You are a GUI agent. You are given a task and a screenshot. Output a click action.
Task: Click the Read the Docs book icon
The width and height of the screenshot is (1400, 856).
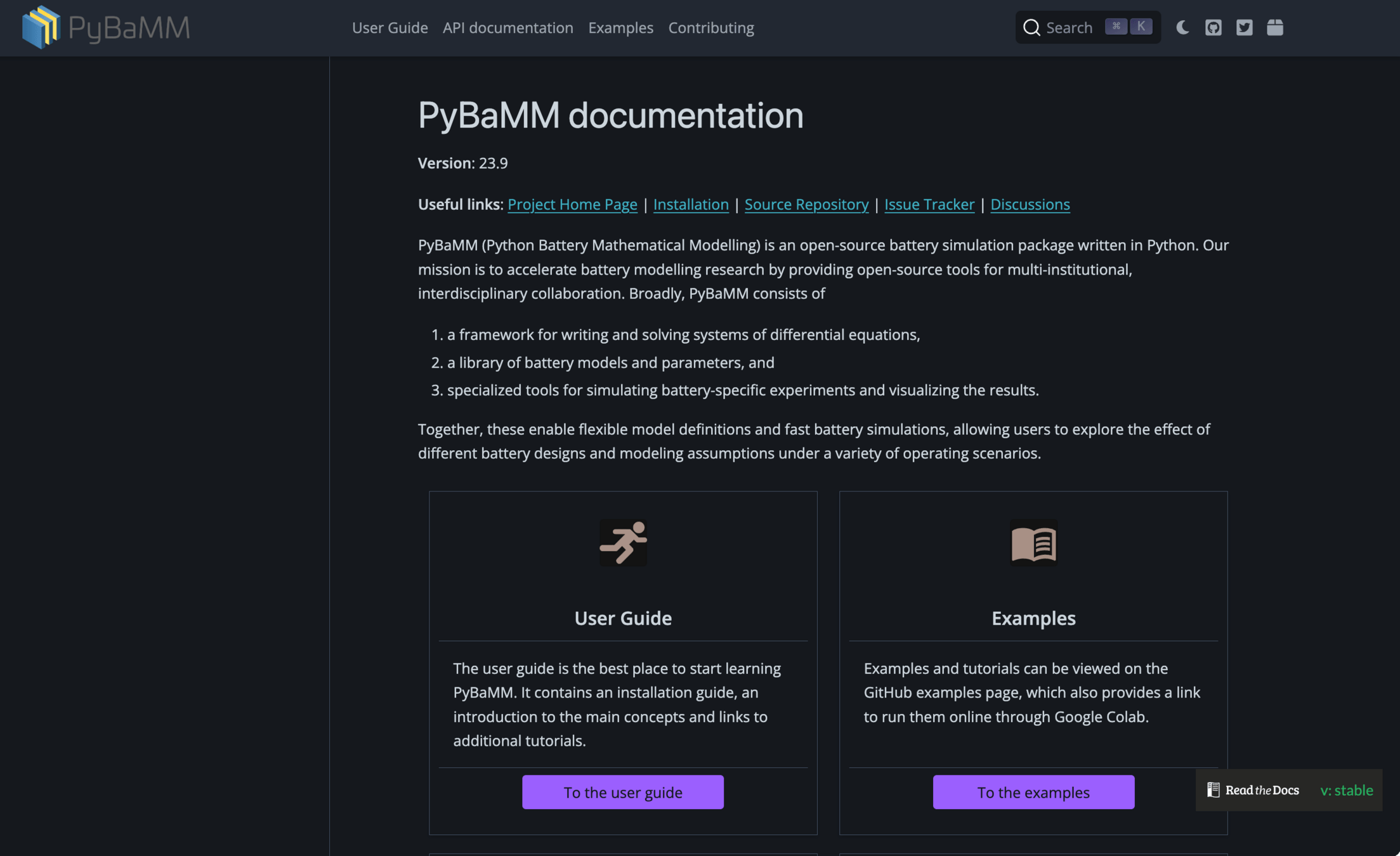pos(1213,790)
